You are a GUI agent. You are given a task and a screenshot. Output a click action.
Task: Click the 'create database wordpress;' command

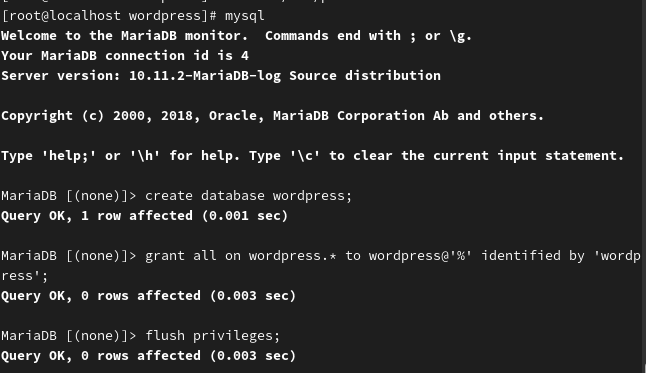248,196
